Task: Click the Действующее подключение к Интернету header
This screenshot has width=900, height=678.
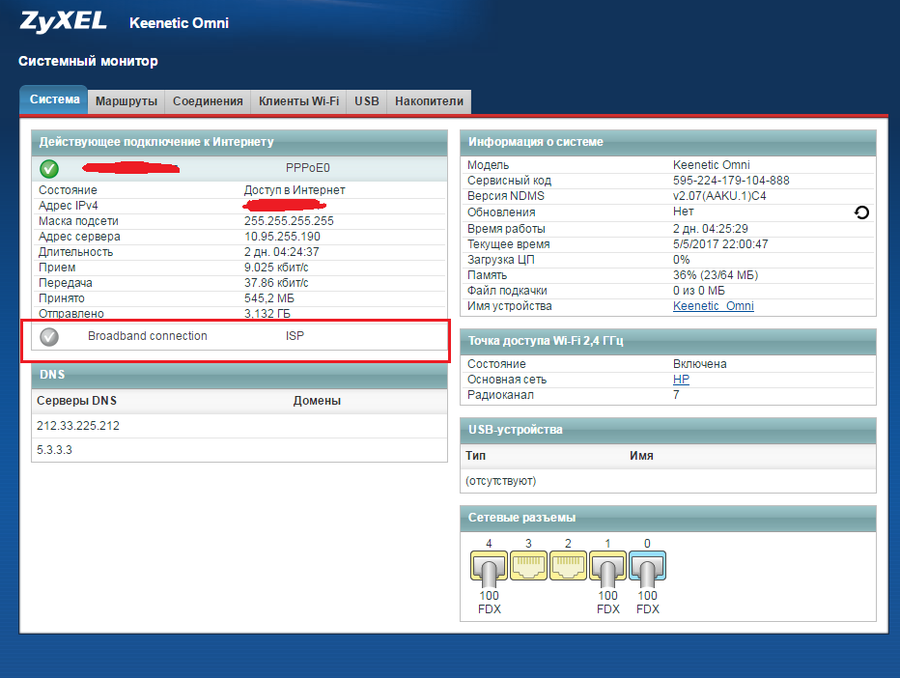Action: click(156, 142)
